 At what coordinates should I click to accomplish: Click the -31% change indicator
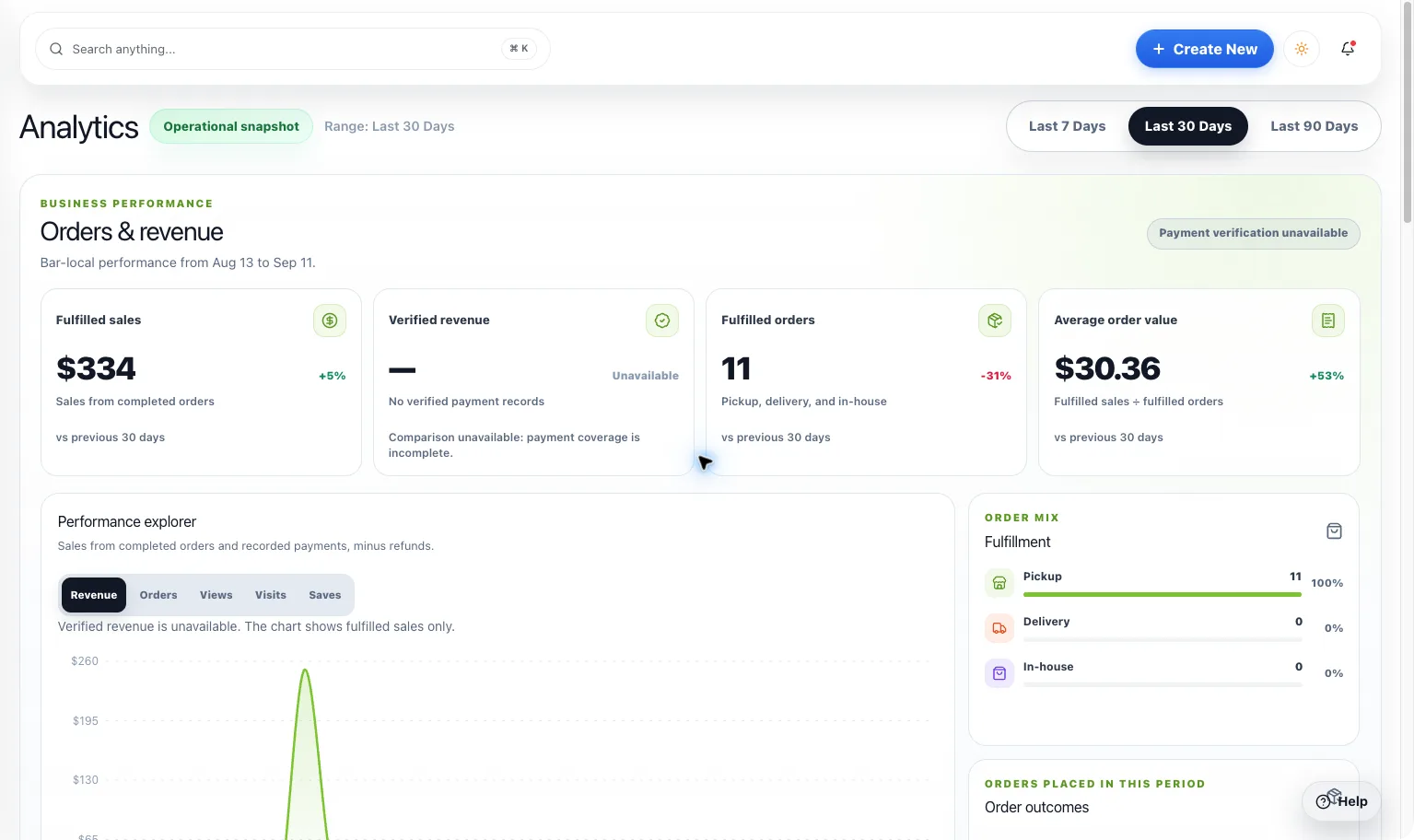996,376
